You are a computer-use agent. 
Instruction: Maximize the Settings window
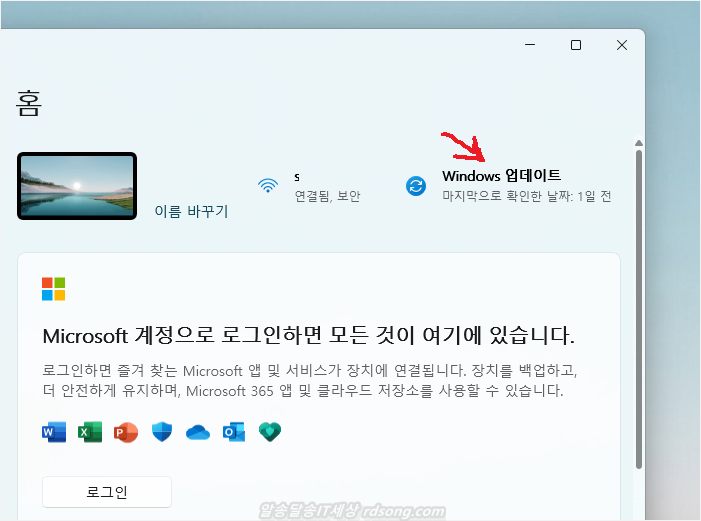click(576, 45)
